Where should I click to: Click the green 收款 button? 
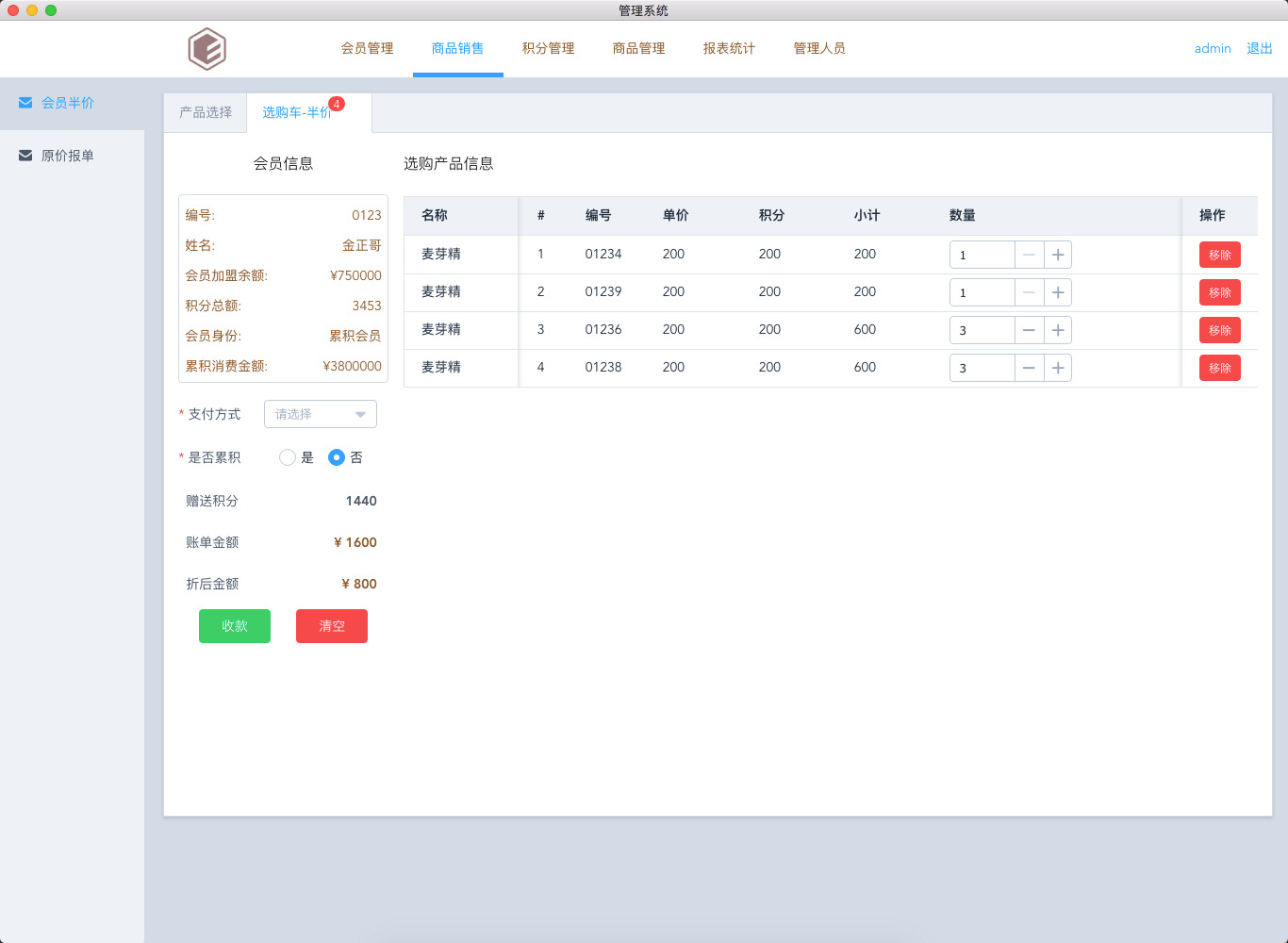point(235,626)
